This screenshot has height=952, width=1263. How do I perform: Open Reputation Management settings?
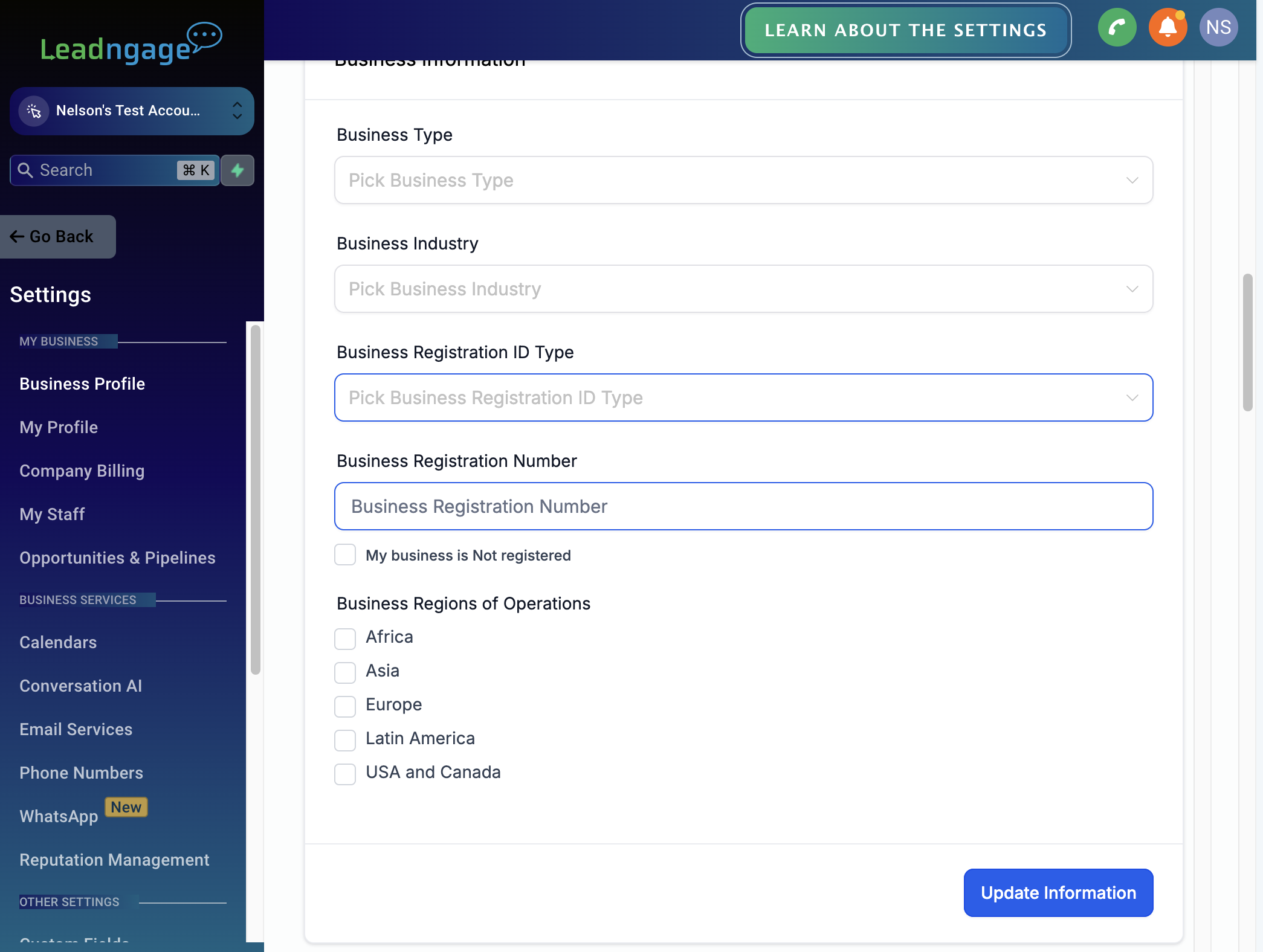point(114,860)
